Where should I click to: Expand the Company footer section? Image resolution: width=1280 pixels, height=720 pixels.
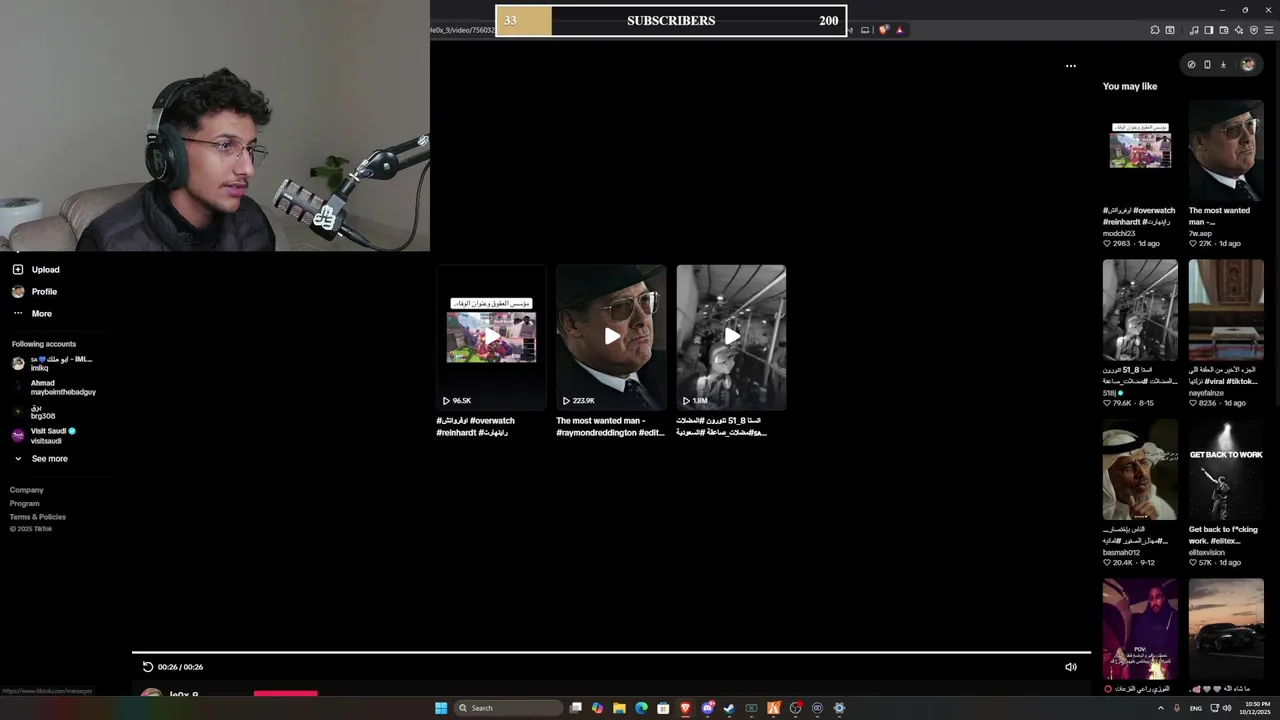[27, 490]
